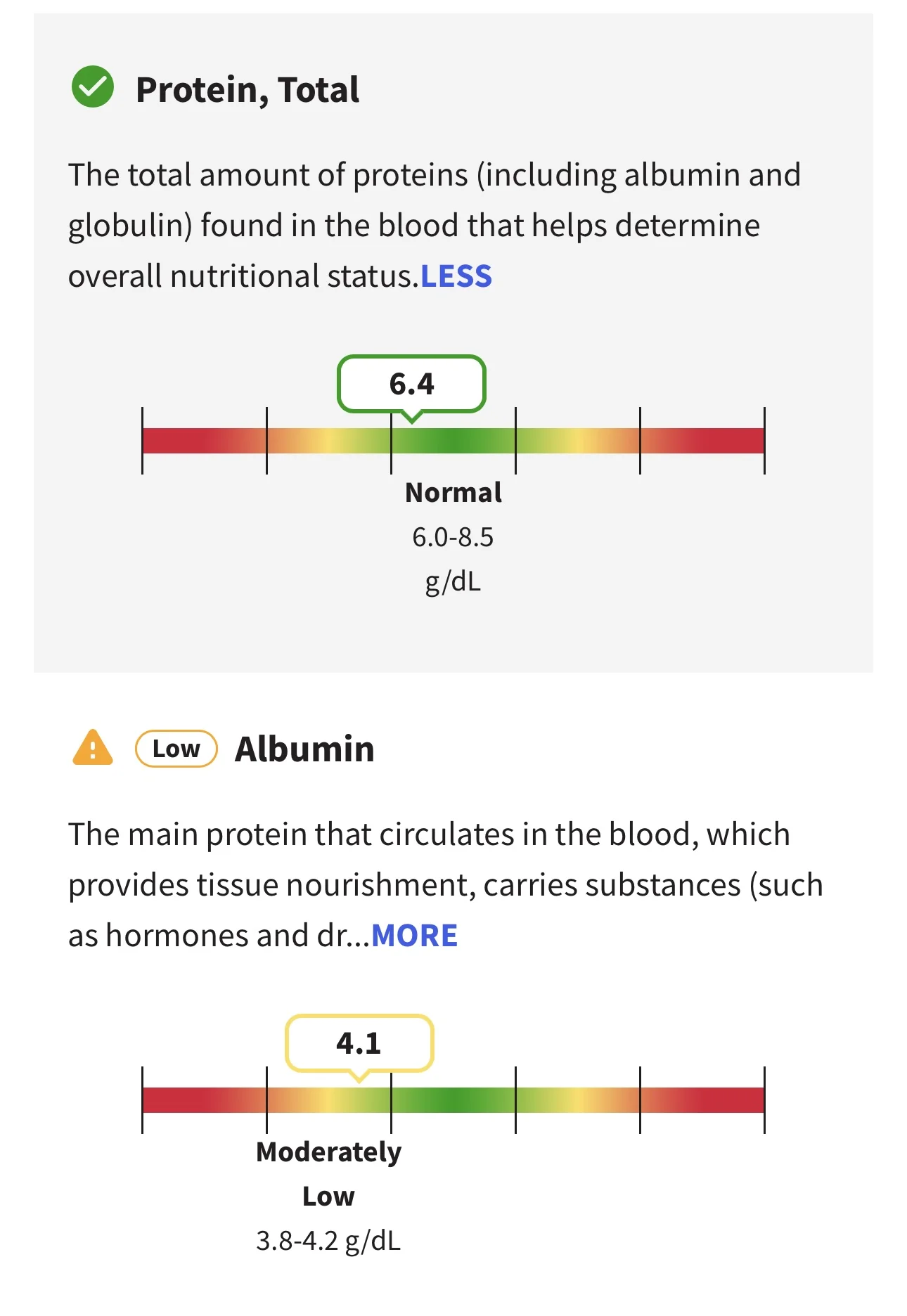Click the left red segment of albumin bar
The image size is (907, 1316).
pyautogui.click(x=205, y=1100)
